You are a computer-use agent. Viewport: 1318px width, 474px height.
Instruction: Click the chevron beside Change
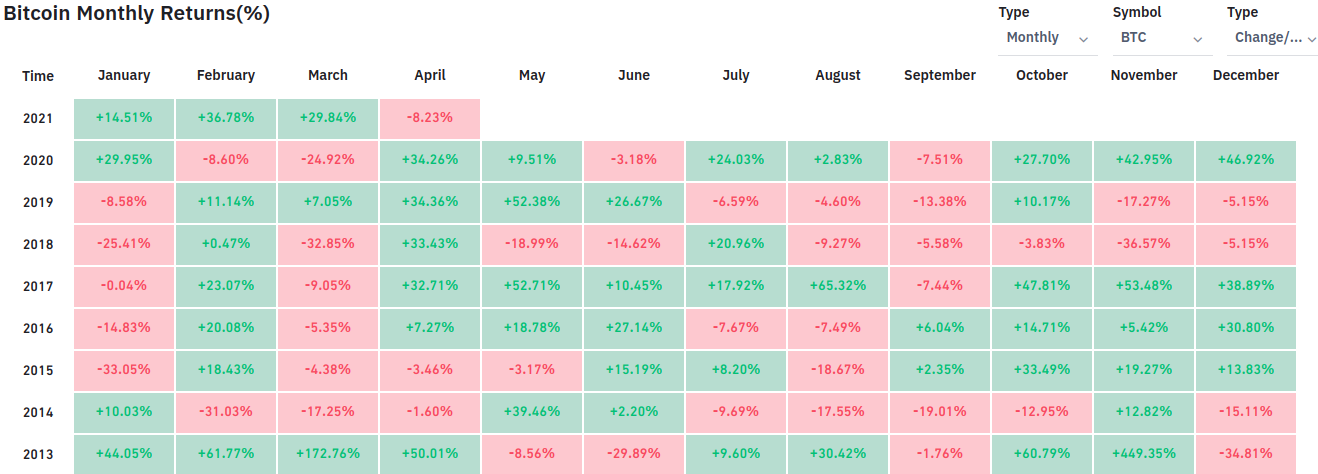pyautogui.click(x=1311, y=39)
